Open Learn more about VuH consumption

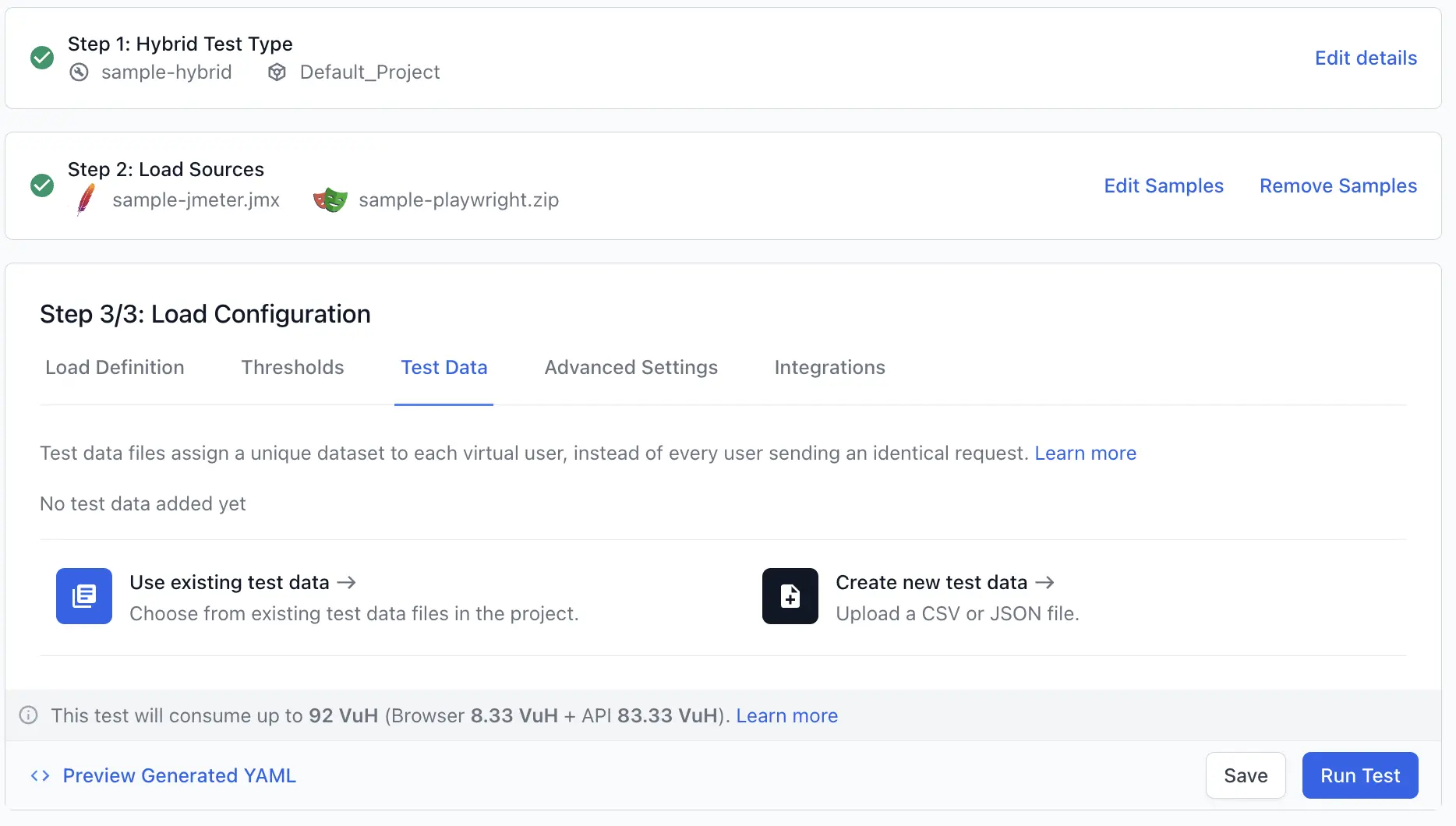[786, 715]
